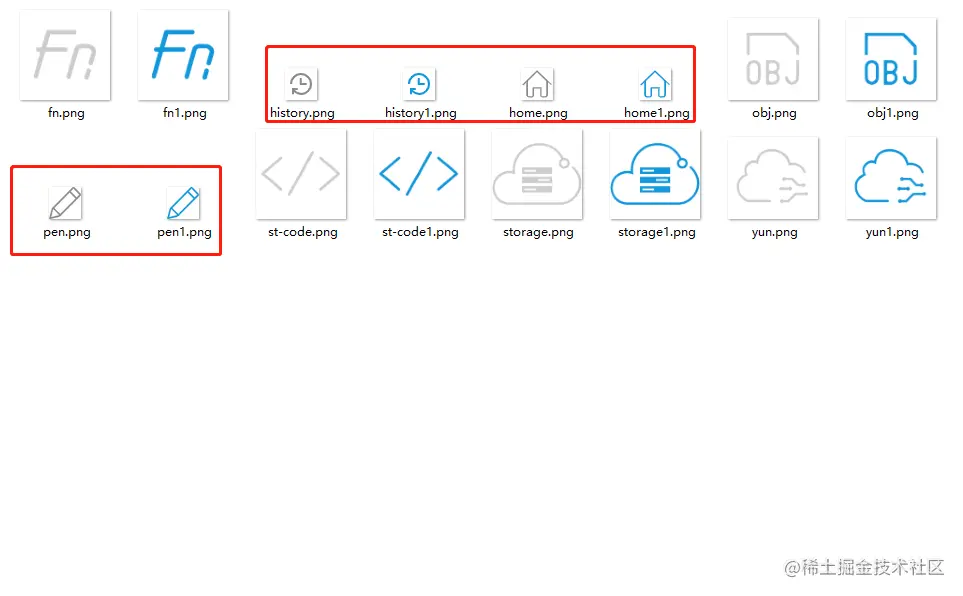Click the st-code1.png file name

click(420, 232)
